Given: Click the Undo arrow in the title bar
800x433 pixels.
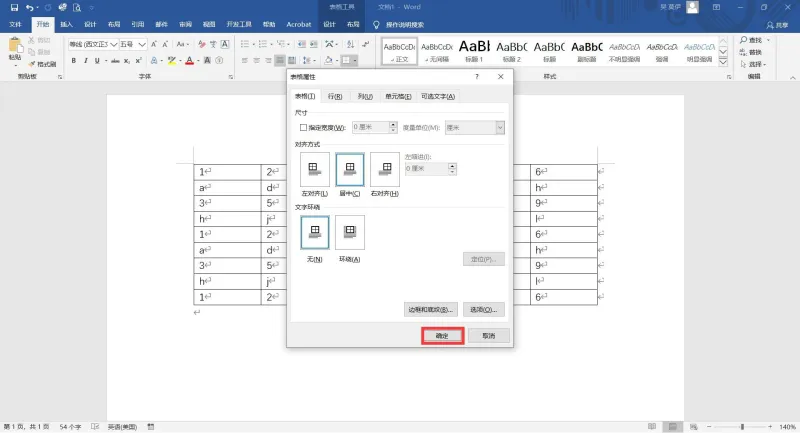Looking at the screenshot, I should [x=30, y=7].
